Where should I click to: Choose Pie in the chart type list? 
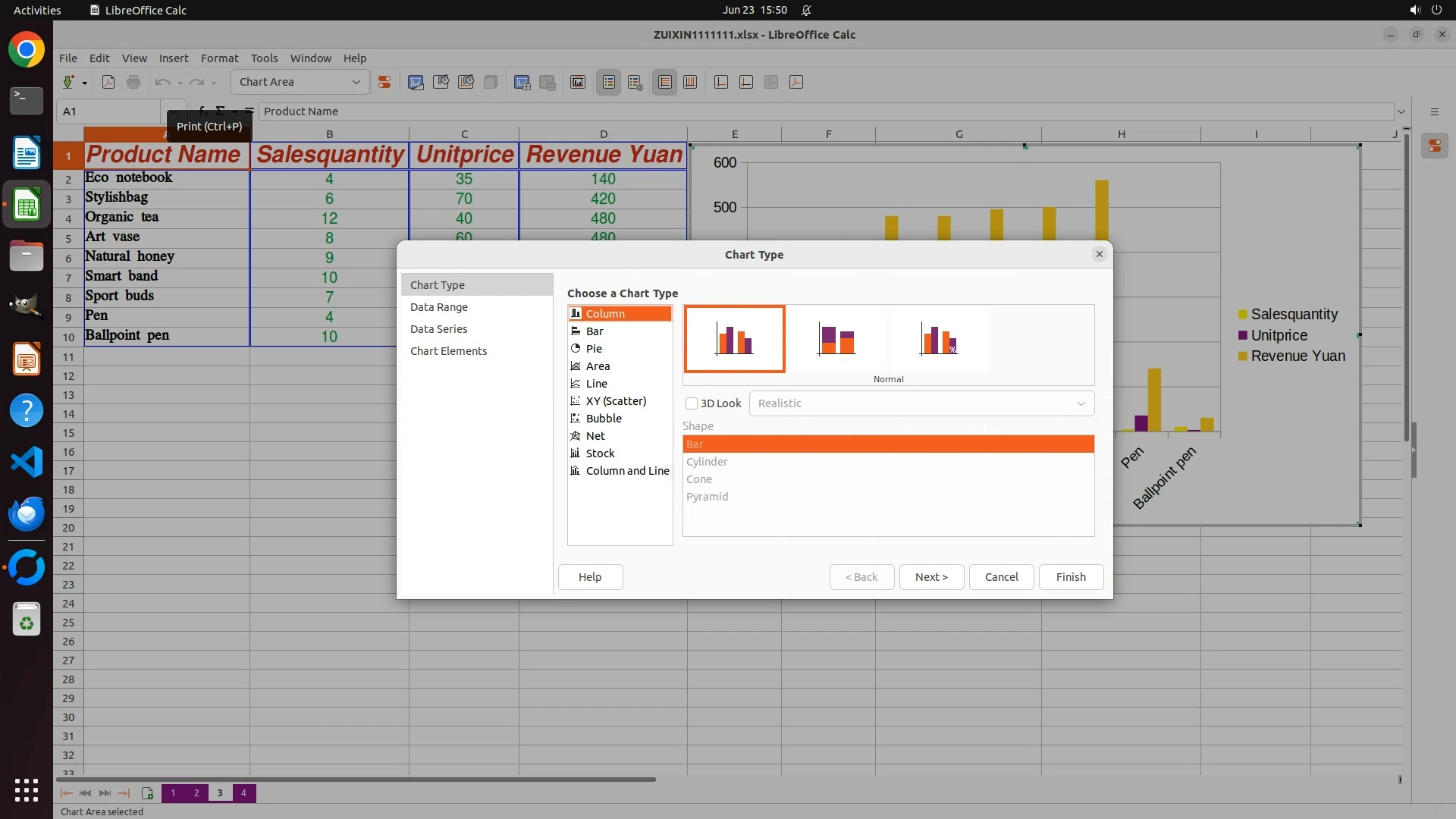coord(594,349)
